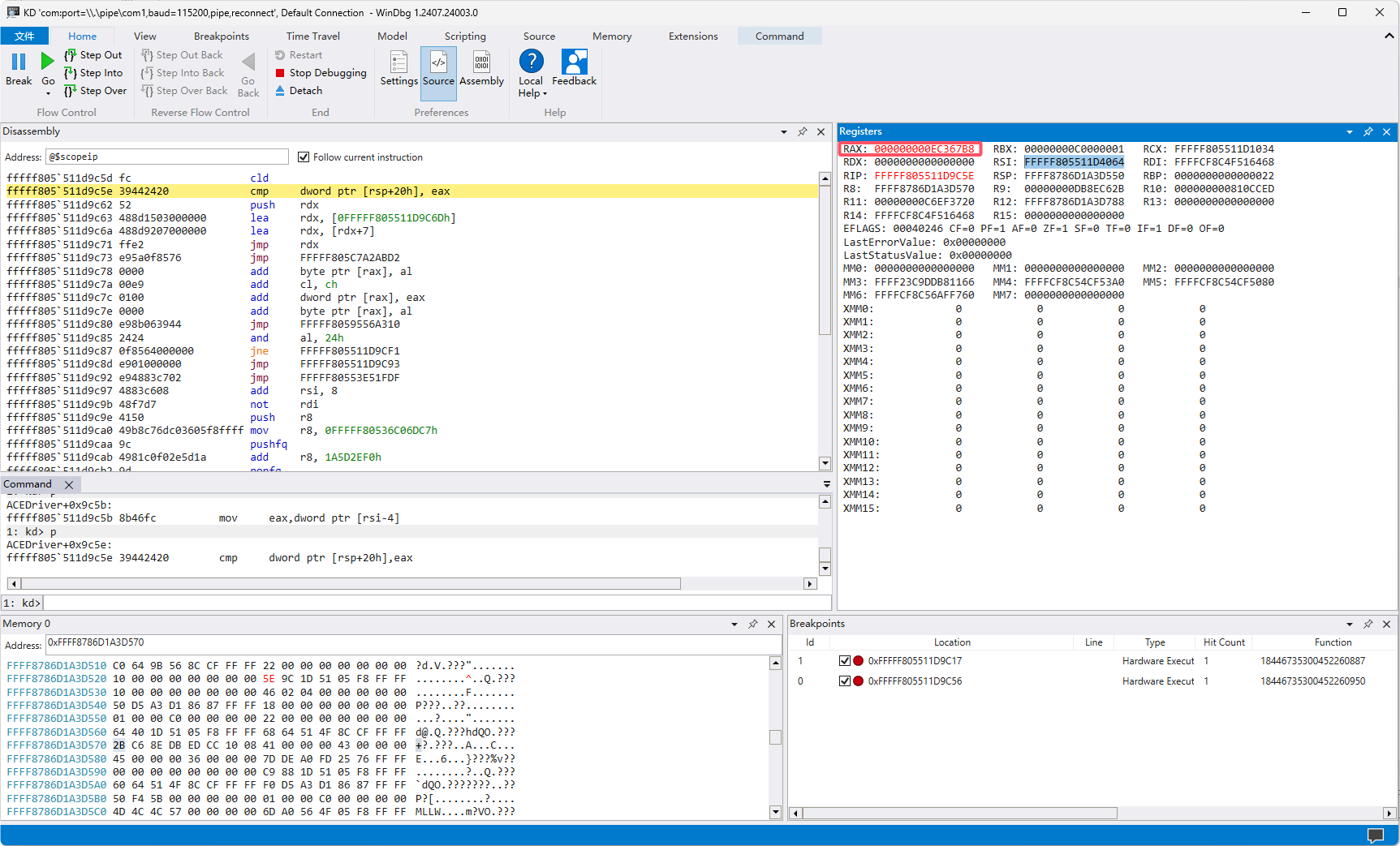Switch to the Breakpoints ribbon tab
Image resolution: width=1400 pixels, height=846 pixels.
(x=221, y=36)
